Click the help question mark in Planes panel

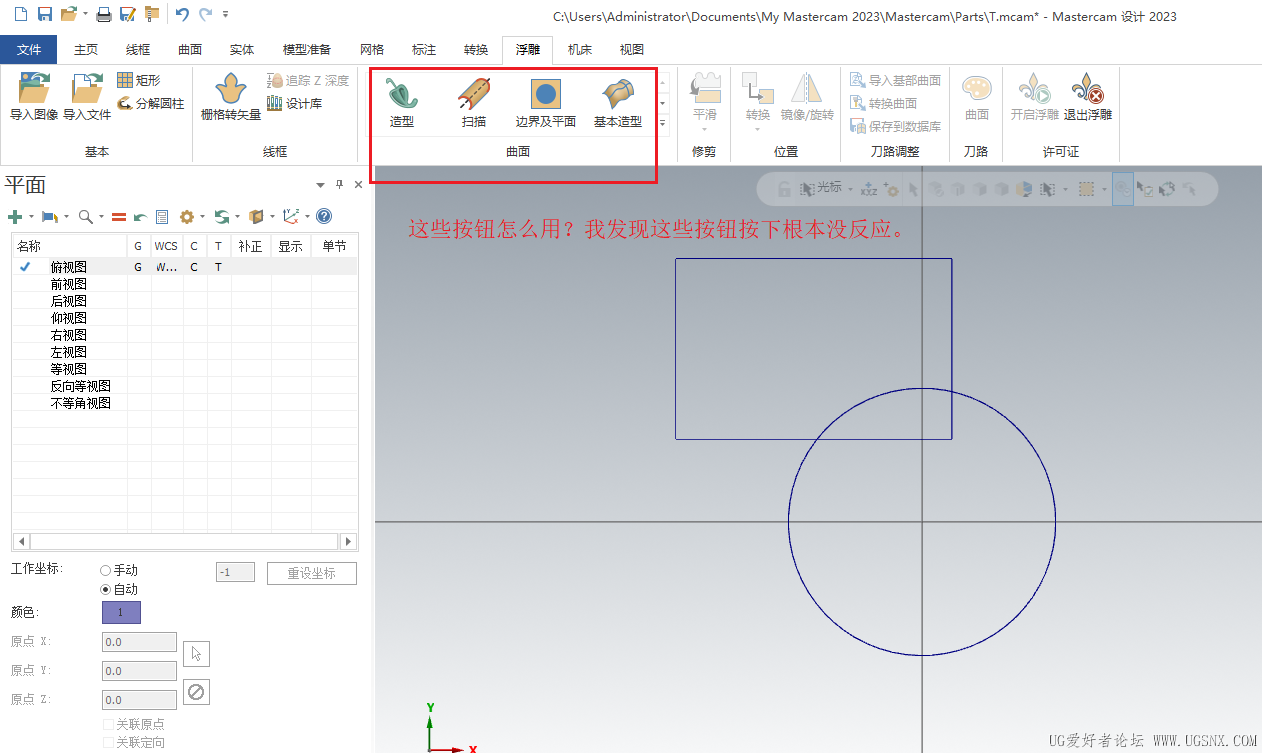324,216
